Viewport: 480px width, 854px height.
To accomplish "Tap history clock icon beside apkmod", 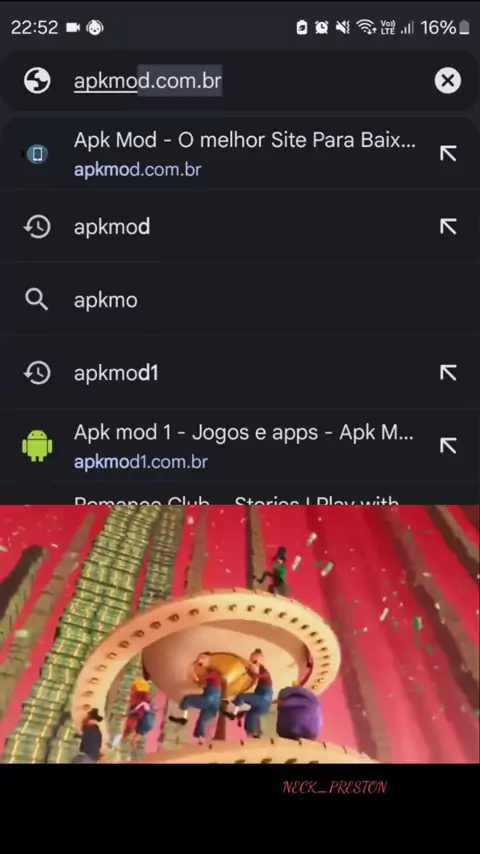I will 37,227.
